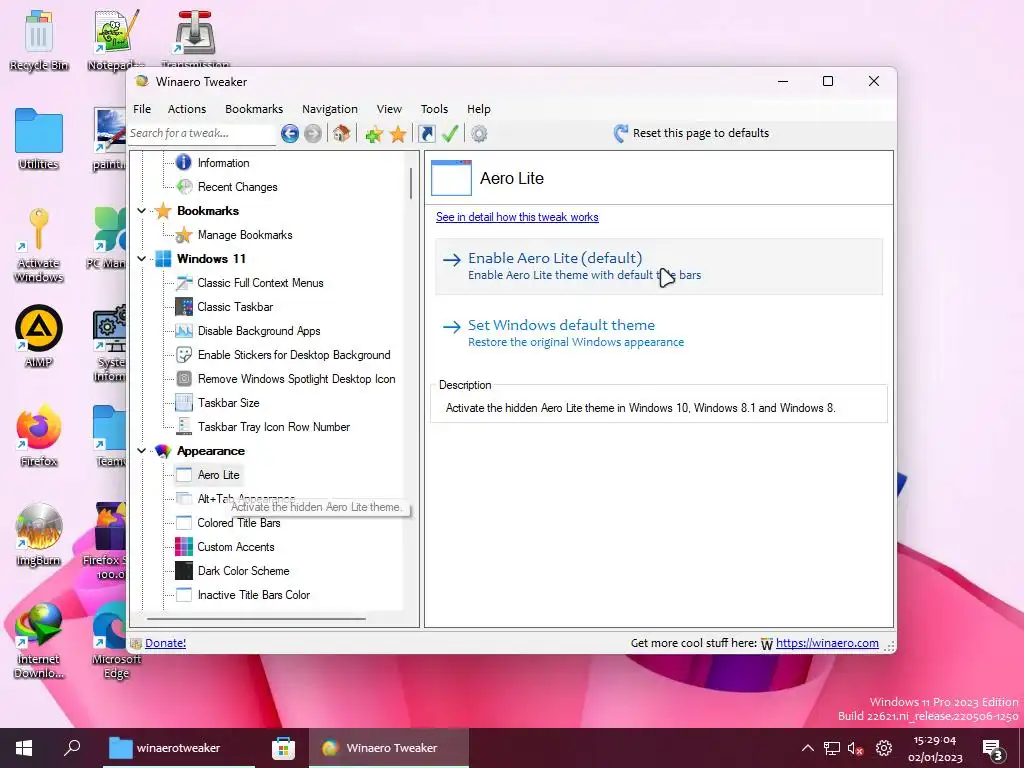Viewport: 1024px width, 768px height.
Task: Open the File menu
Action: [142, 109]
